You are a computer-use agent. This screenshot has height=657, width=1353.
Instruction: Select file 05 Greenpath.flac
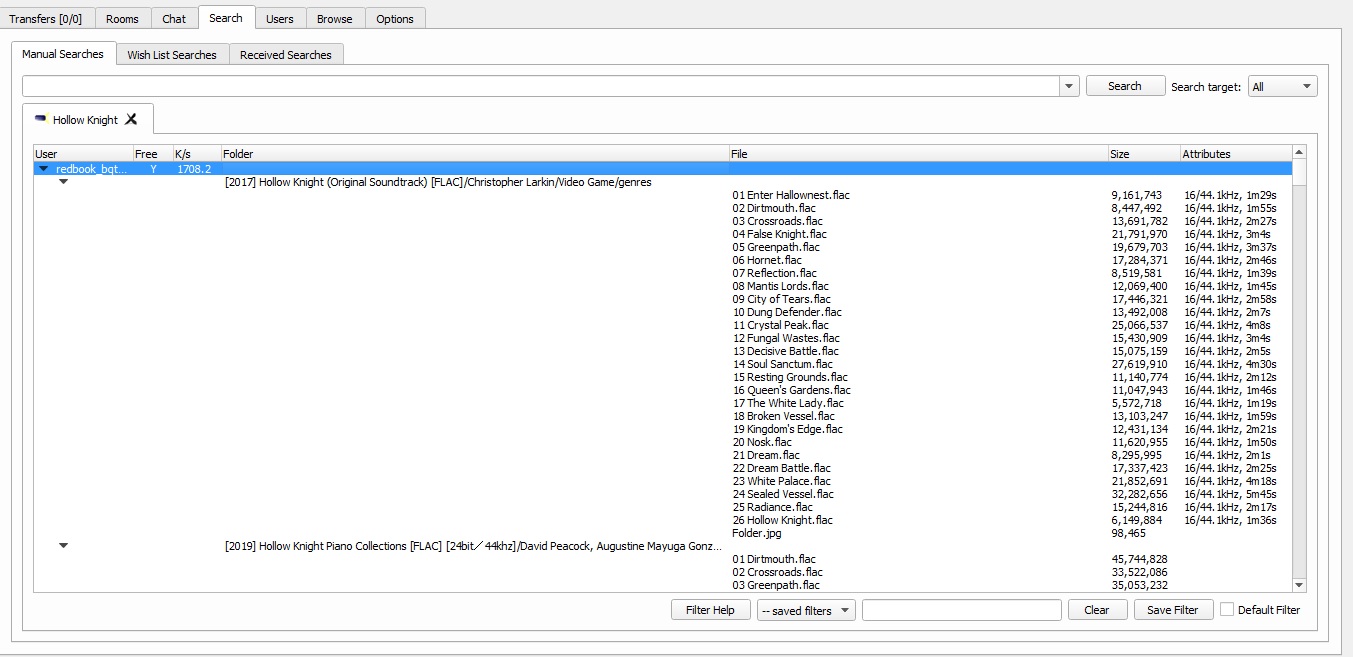[x=776, y=247]
